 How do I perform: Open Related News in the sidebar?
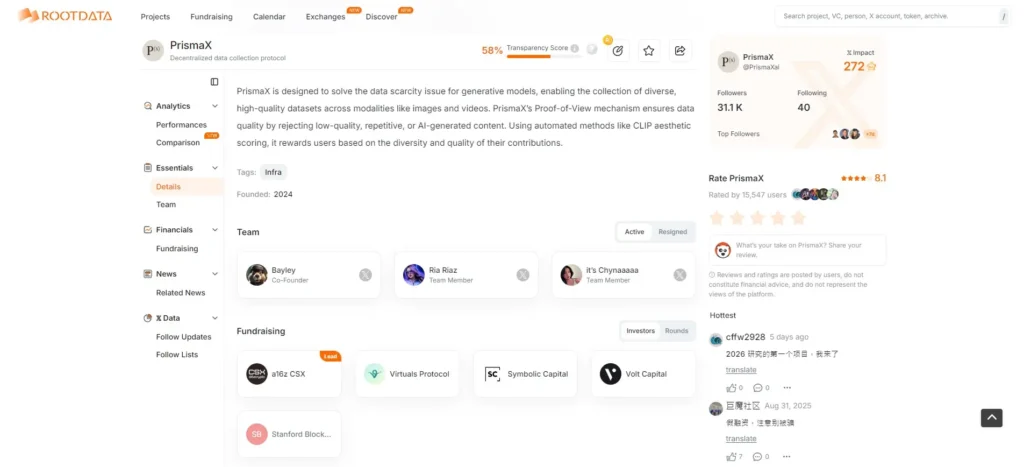[x=180, y=293]
